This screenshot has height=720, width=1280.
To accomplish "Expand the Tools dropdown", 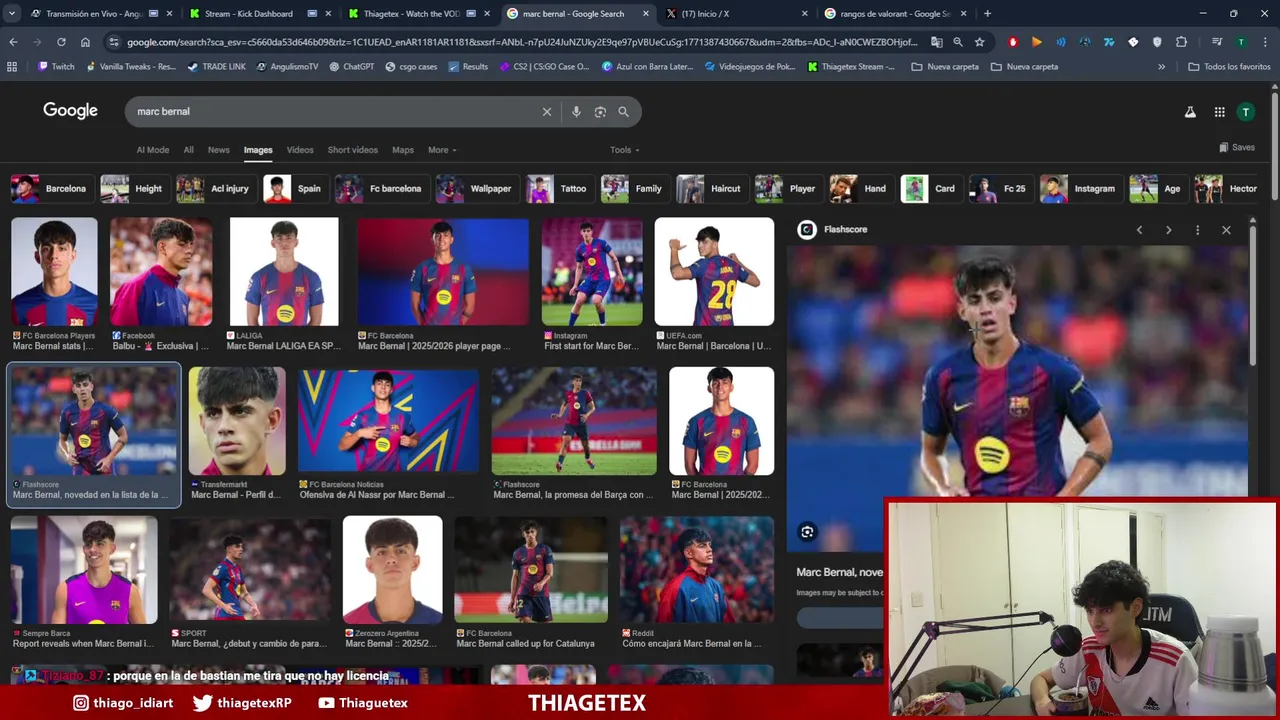I will coord(625,150).
